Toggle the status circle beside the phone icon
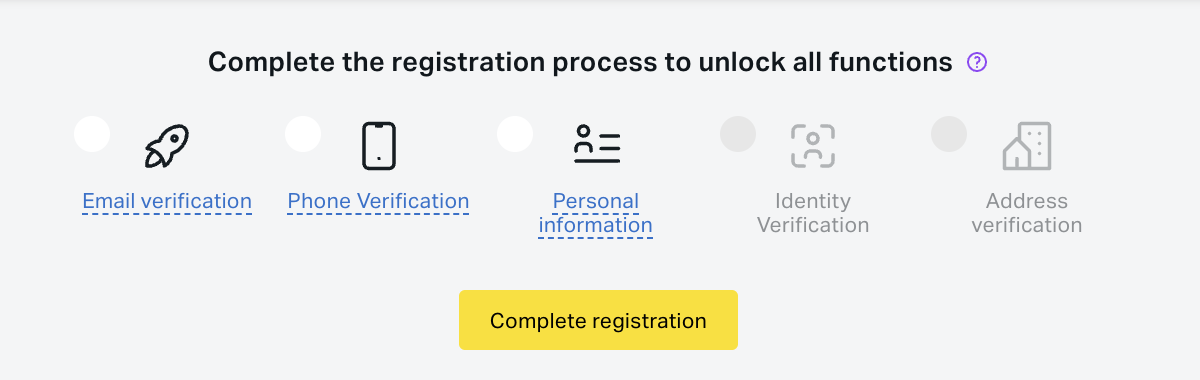The width and height of the screenshot is (1200, 380). [x=303, y=134]
